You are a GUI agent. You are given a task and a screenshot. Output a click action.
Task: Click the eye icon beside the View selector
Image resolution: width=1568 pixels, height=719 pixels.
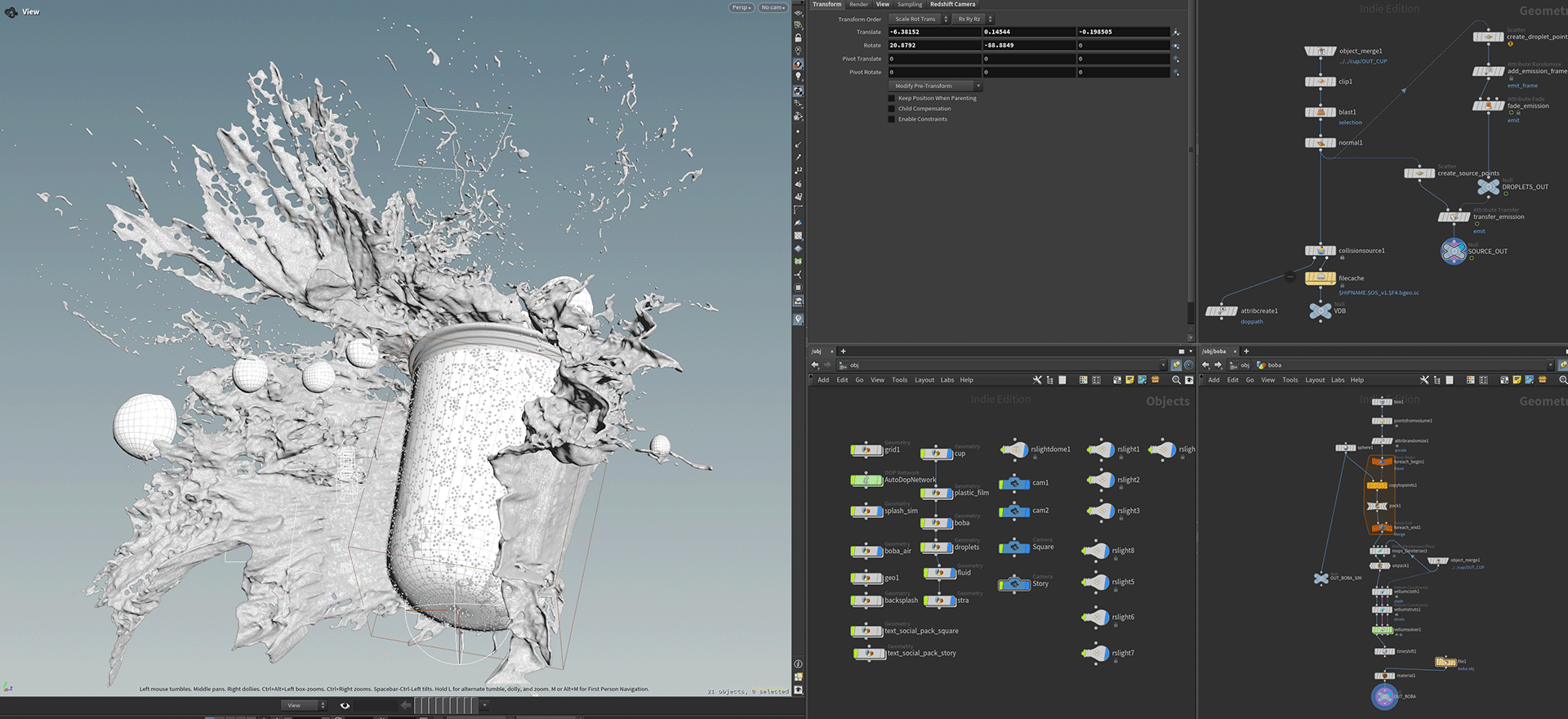(345, 705)
